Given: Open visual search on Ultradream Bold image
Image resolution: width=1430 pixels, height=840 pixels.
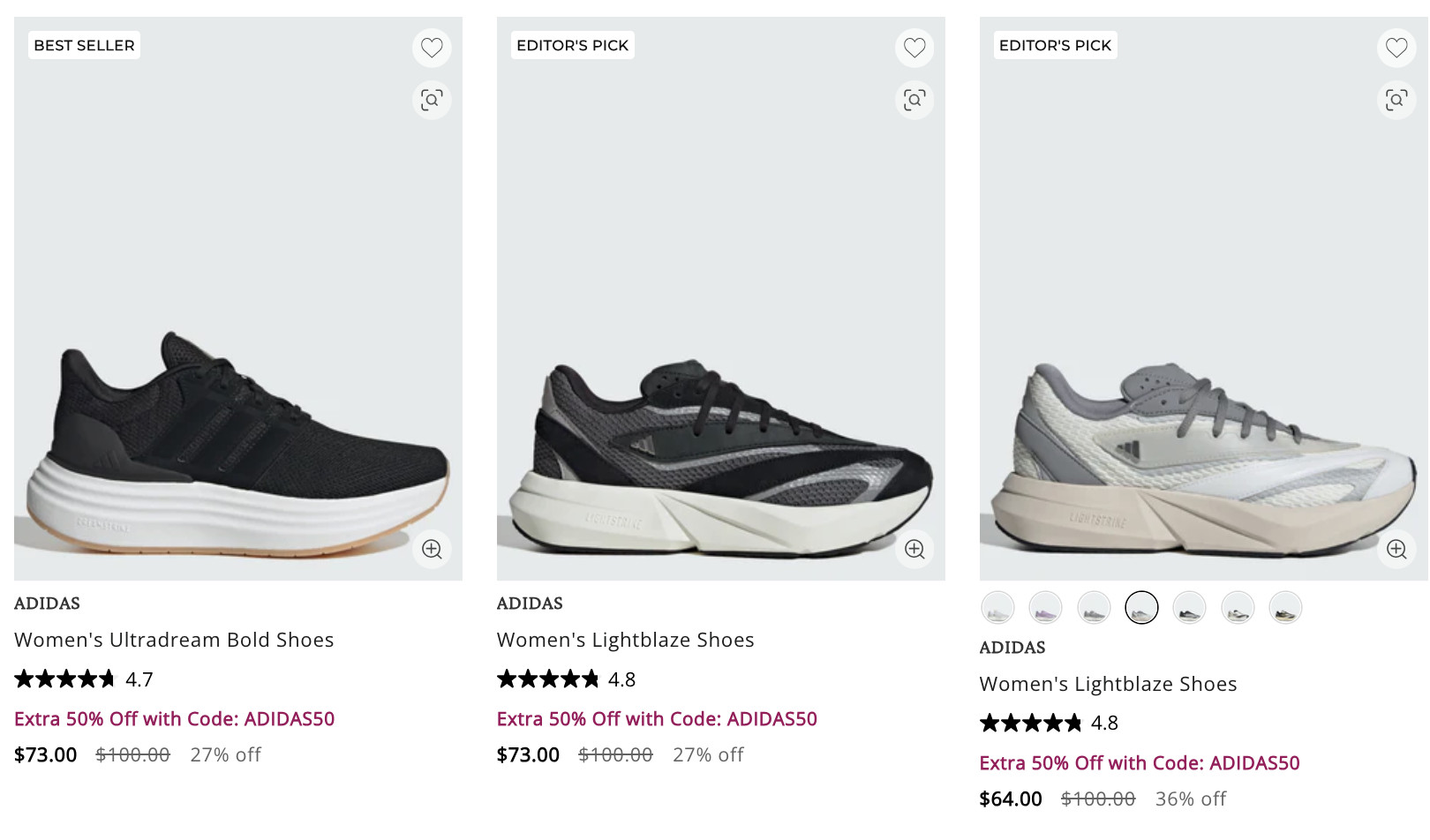Looking at the screenshot, I should tap(432, 100).
